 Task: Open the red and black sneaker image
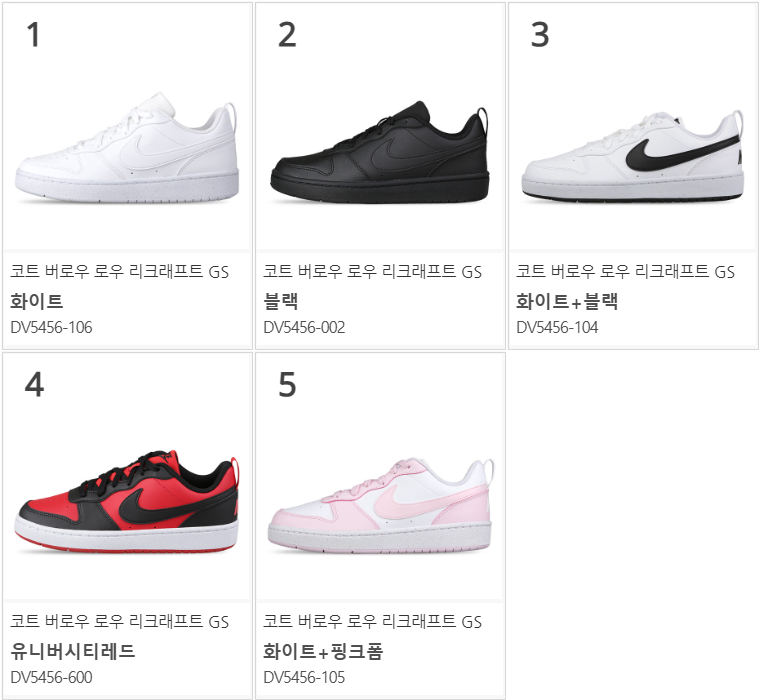pyautogui.click(x=127, y=501)
